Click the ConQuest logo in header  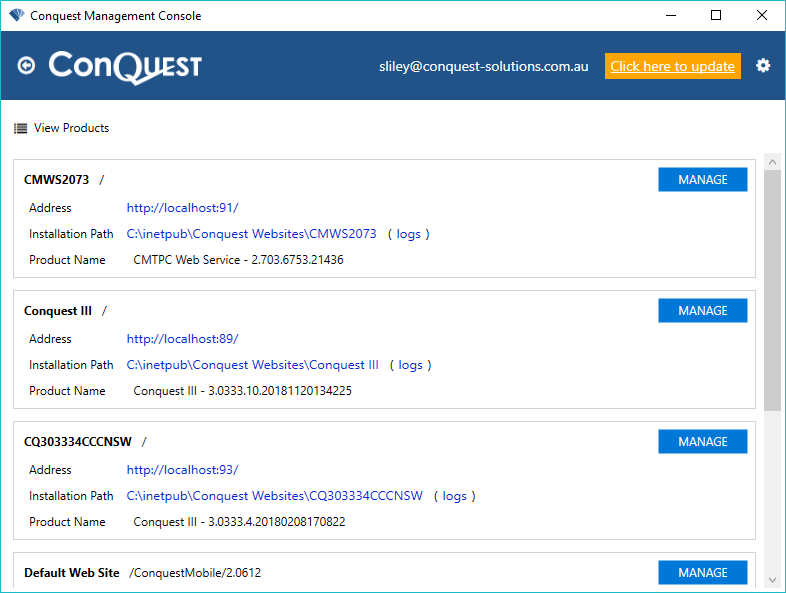125,67
